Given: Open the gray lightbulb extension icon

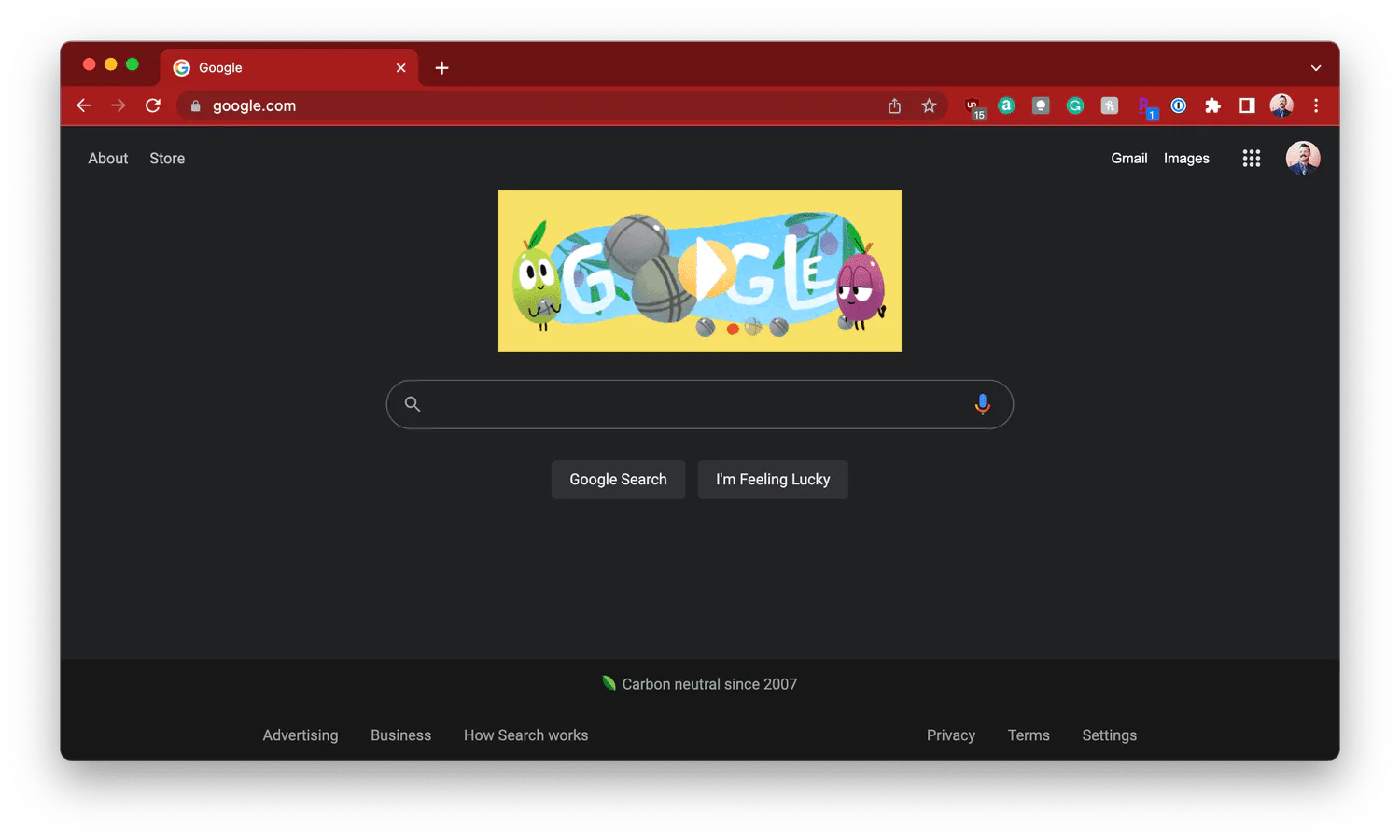Looking at the screenshot, I should point(1041,105).
